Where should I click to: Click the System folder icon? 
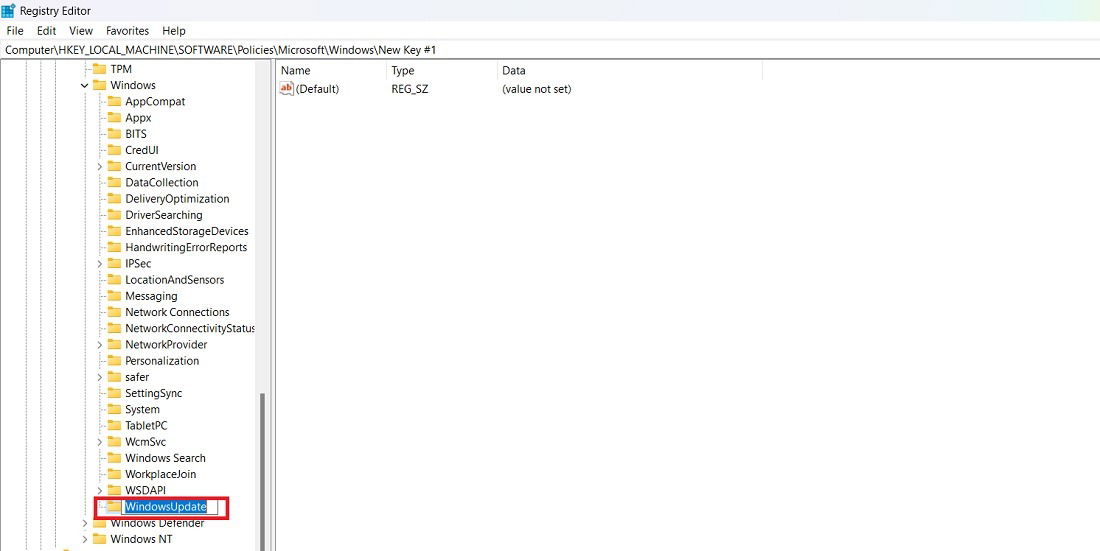pos(114,409)
